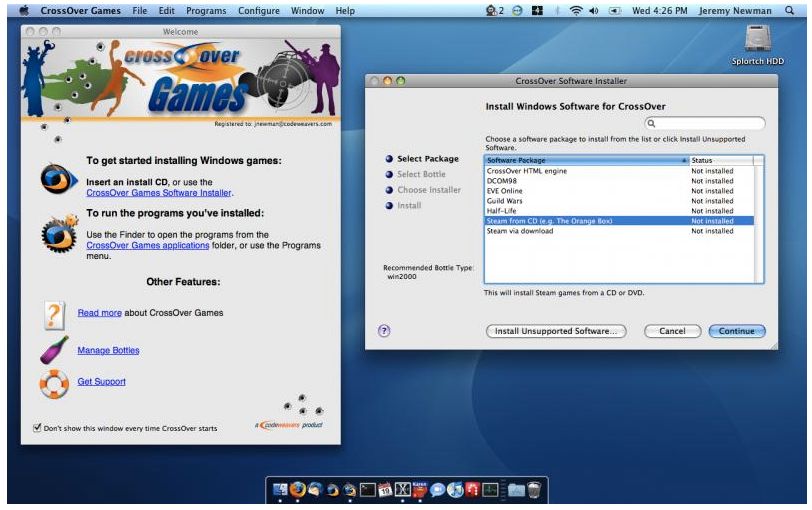812x510 pixels.
Task: Click the installer search field
Action: [705, 123]
